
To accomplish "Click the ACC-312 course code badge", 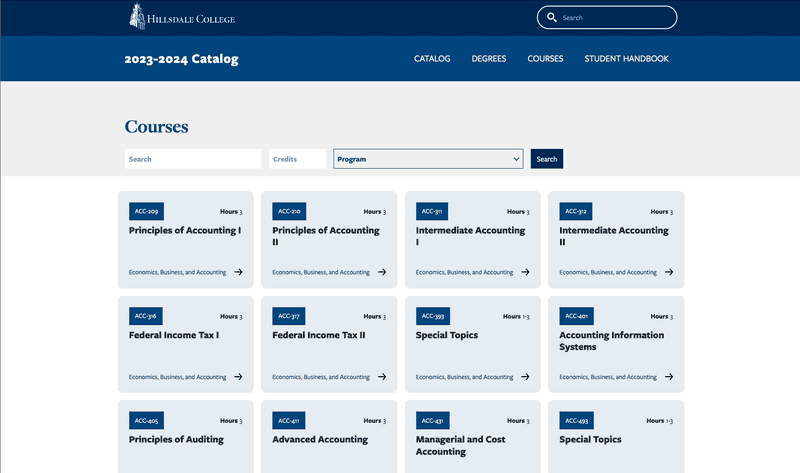I will point(576,211).
